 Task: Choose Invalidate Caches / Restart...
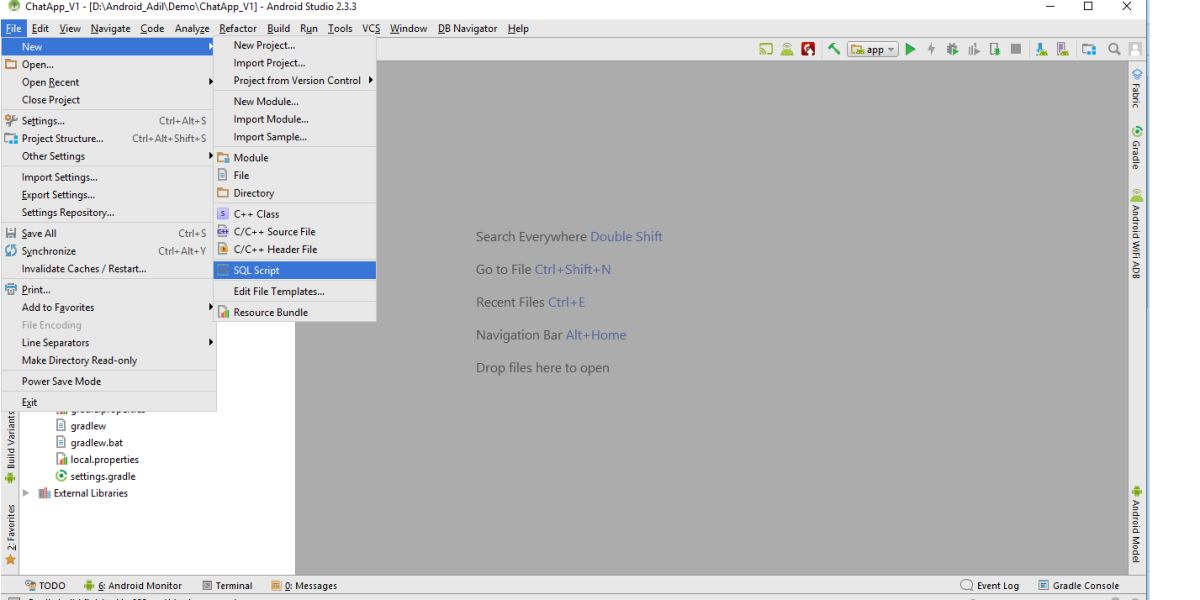click(x=109, y=269)
